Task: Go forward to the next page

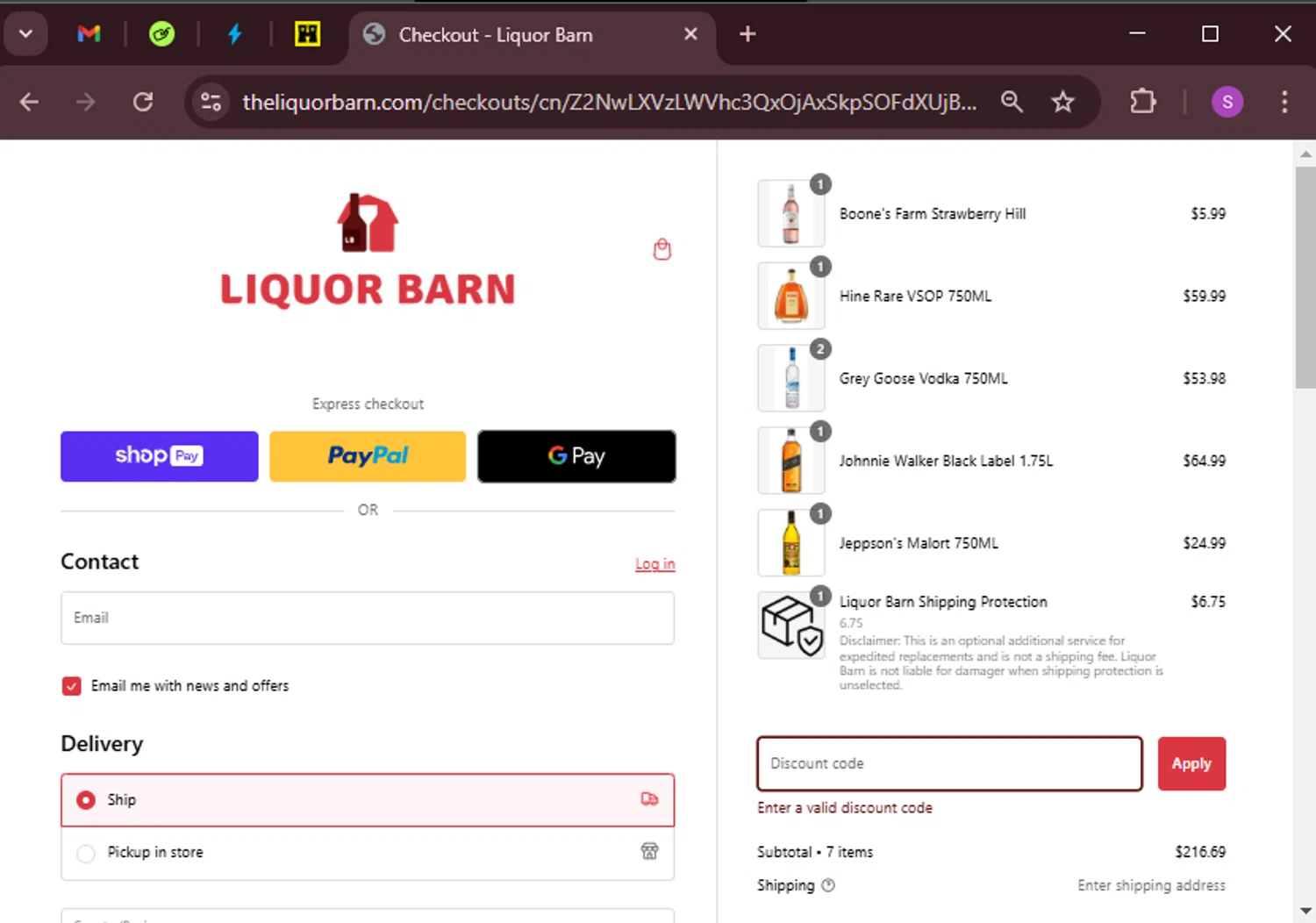Action: (x=85, y=102)
